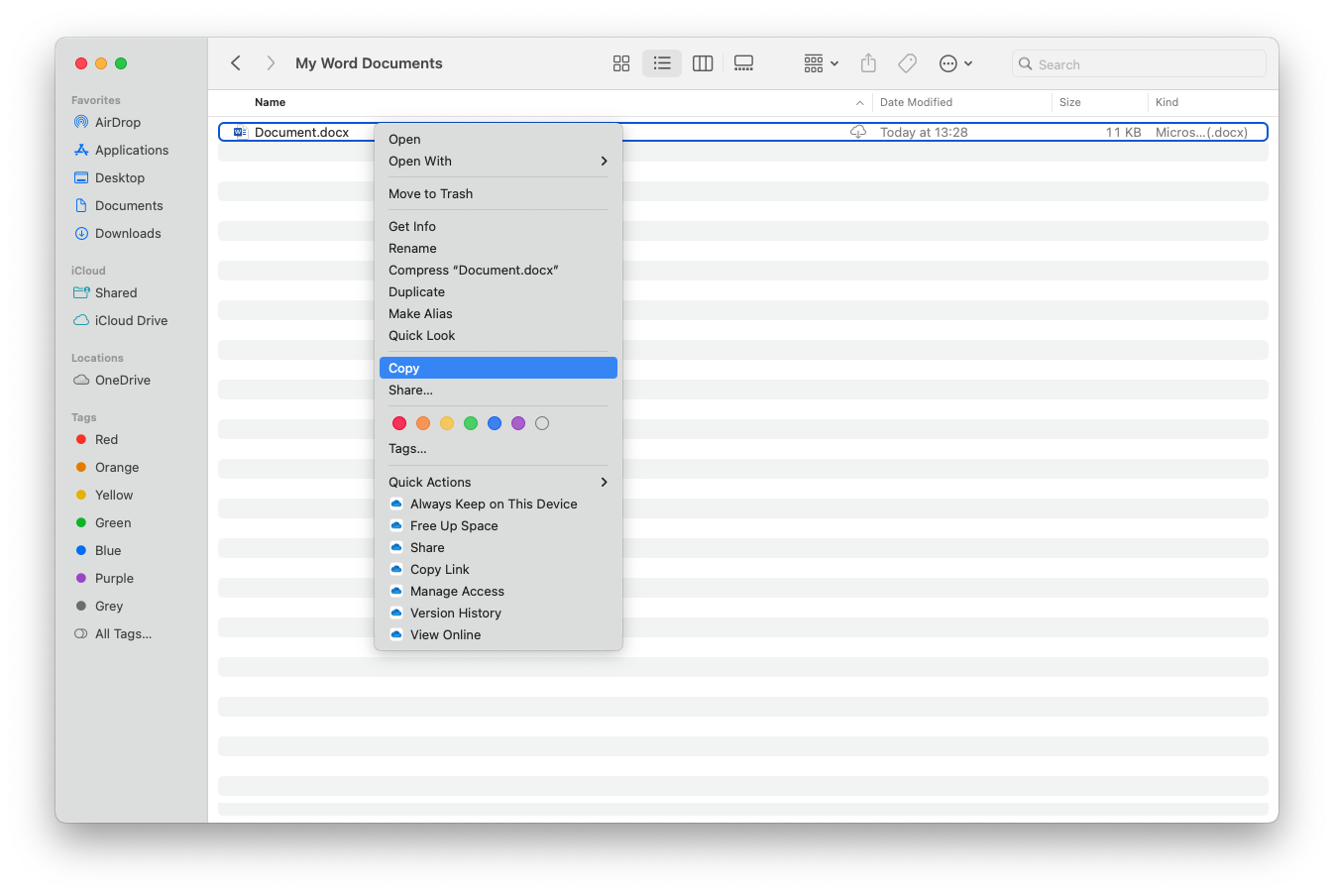The image size is (1334, 896).
Task: Select the Orange tag in sidebar
Action: tap(107, 467)
